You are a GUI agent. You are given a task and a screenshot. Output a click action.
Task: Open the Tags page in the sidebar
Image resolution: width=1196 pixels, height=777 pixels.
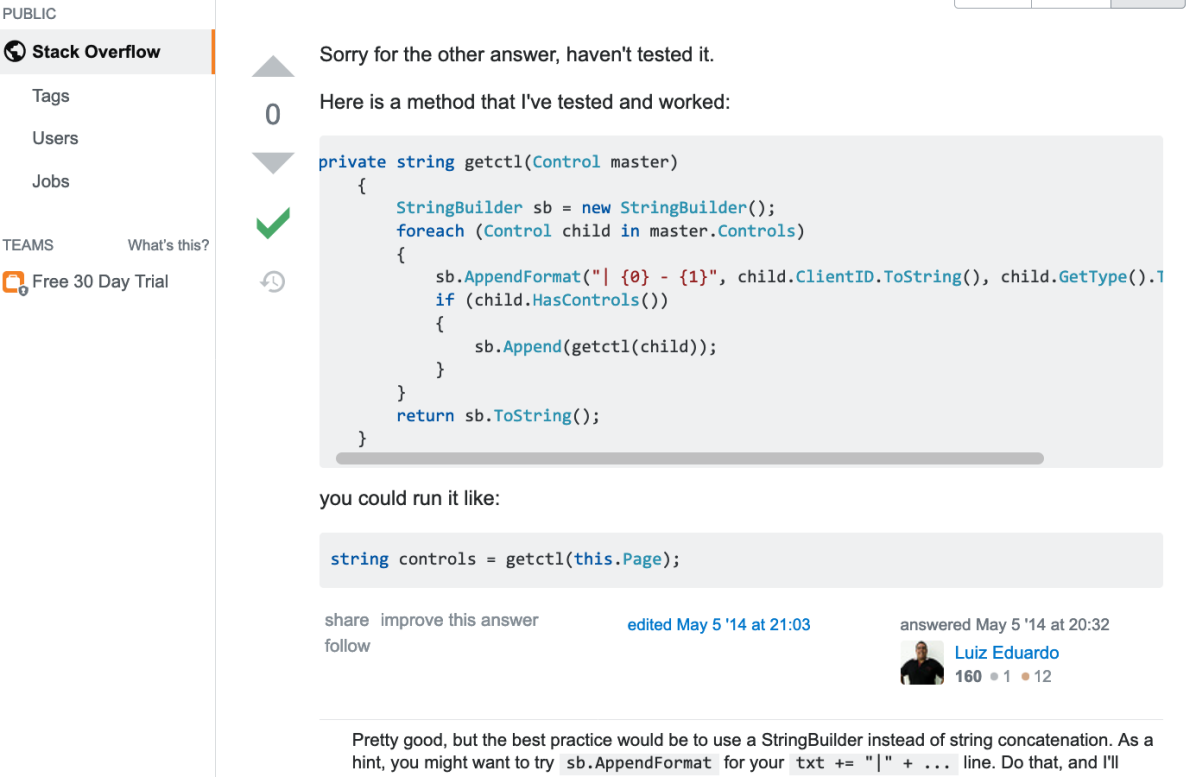pyautogui.click(x=51, y=96)
